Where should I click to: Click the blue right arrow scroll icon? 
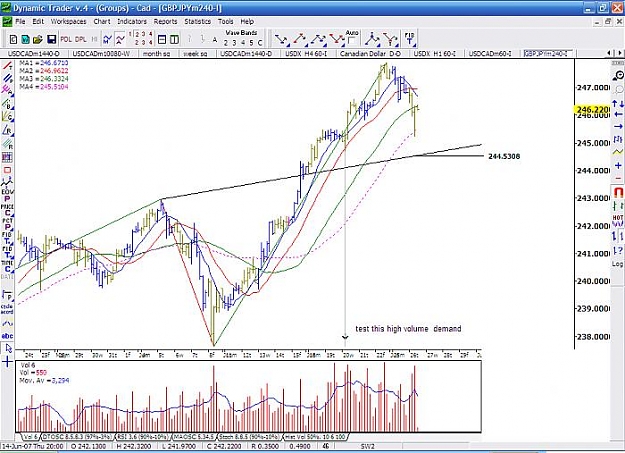(x=618, y=127)
